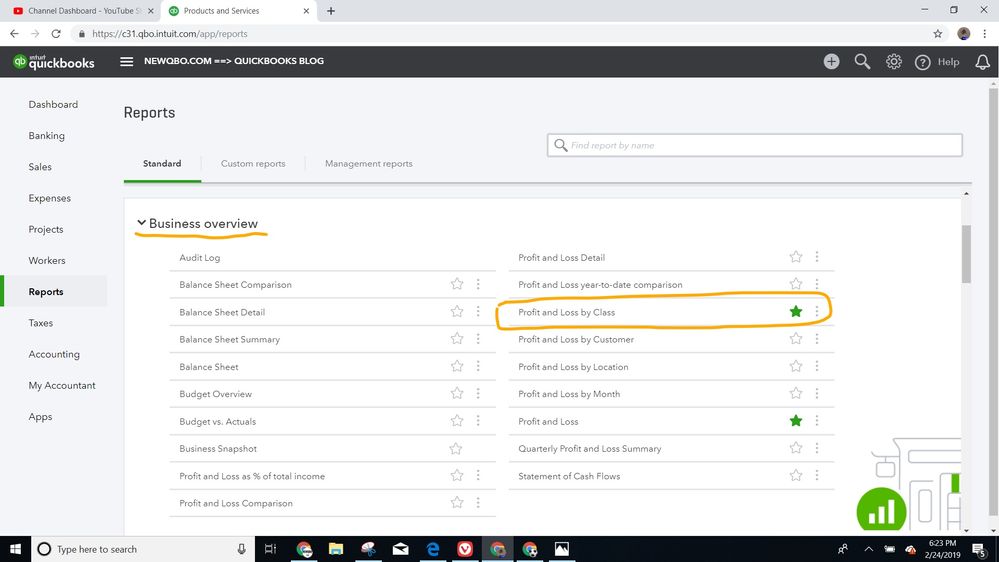Go to Banking in the sidebar
The image size is (999, 562).
tap(47, 136)
